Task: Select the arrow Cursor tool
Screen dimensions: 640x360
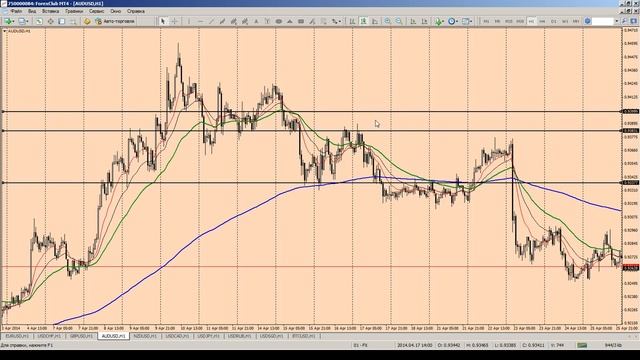Action: [x=162, y=21]
